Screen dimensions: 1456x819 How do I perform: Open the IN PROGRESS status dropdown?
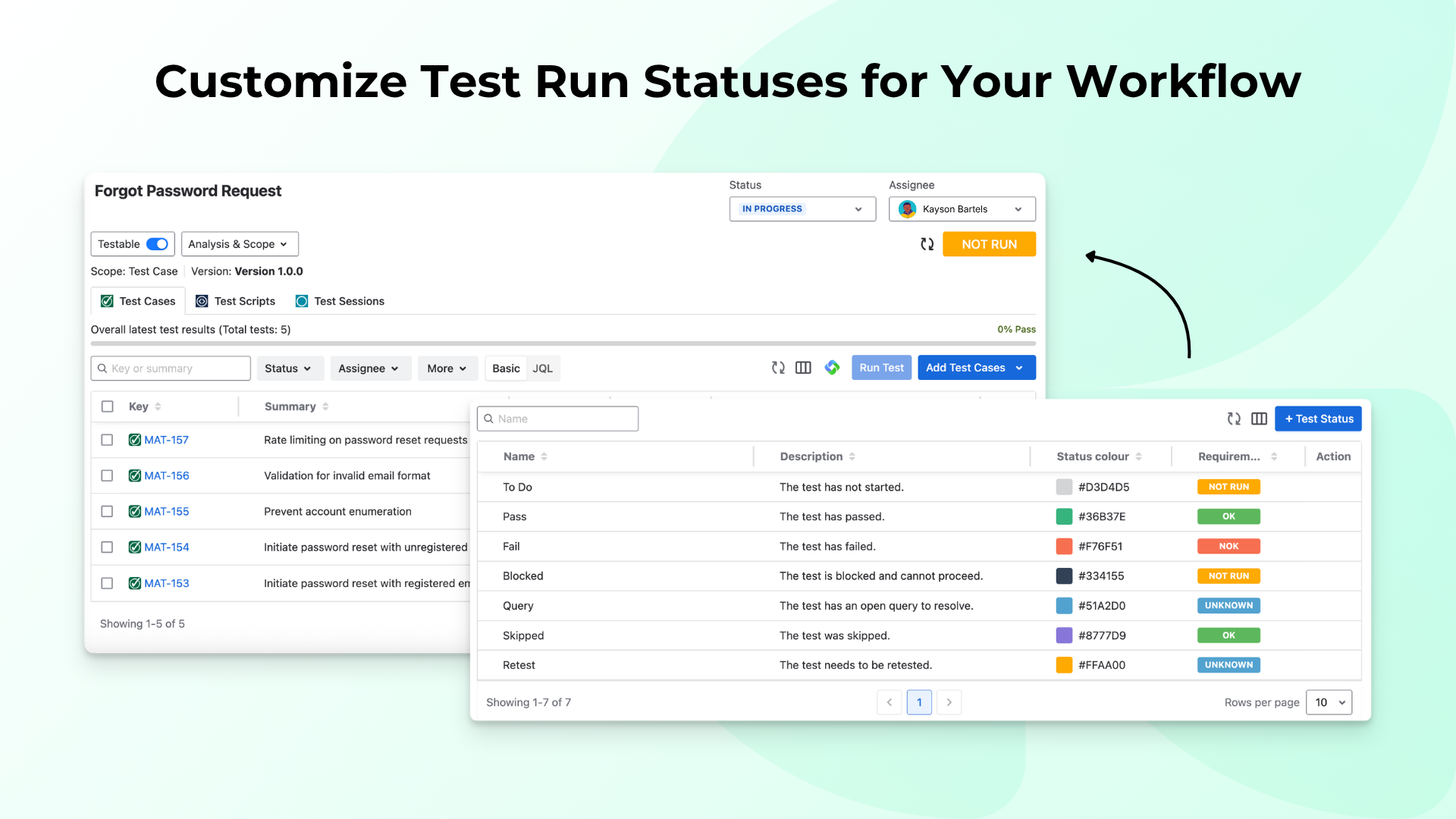pyautogui.click(x=802, y=209)
